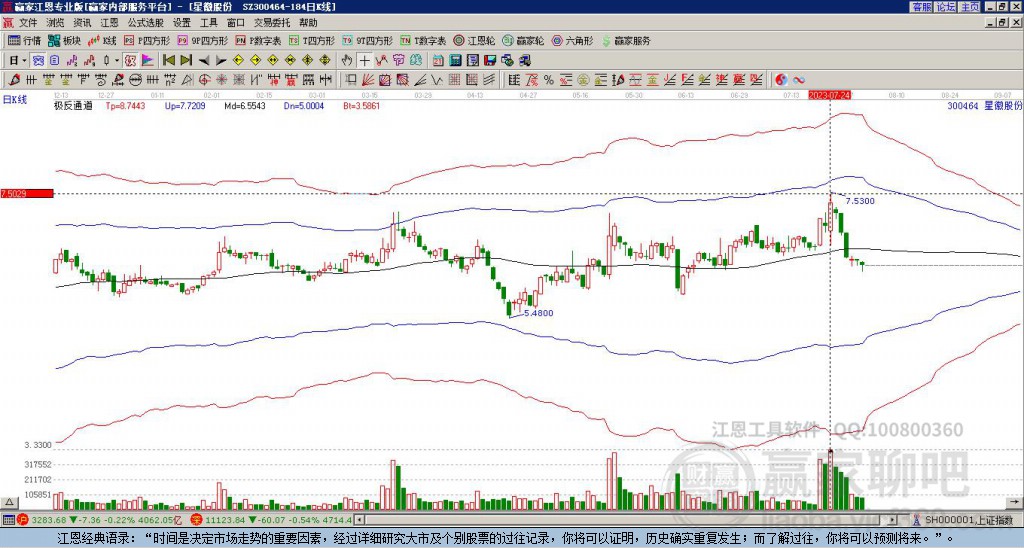Open 赢家服务 from toolbar
Image resolution: width=1024 pixels, height=548 pixels.
pyautogui.click(x=626, y=40)
